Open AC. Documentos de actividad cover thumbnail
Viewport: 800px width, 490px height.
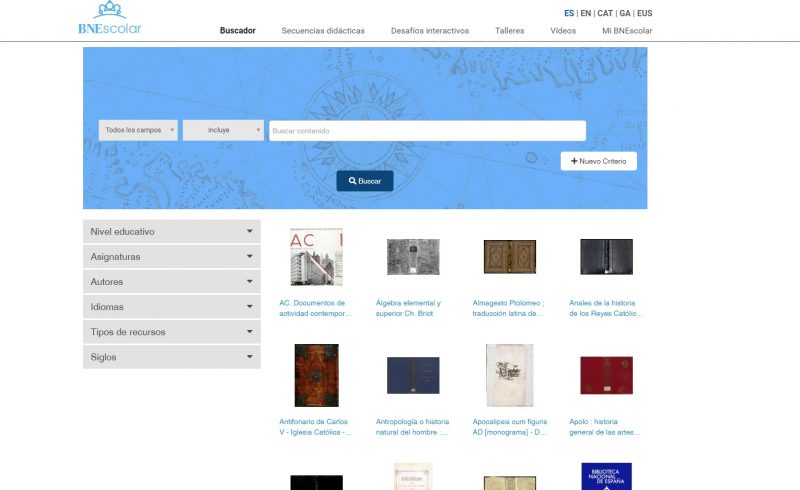click(x=316, y=257)
